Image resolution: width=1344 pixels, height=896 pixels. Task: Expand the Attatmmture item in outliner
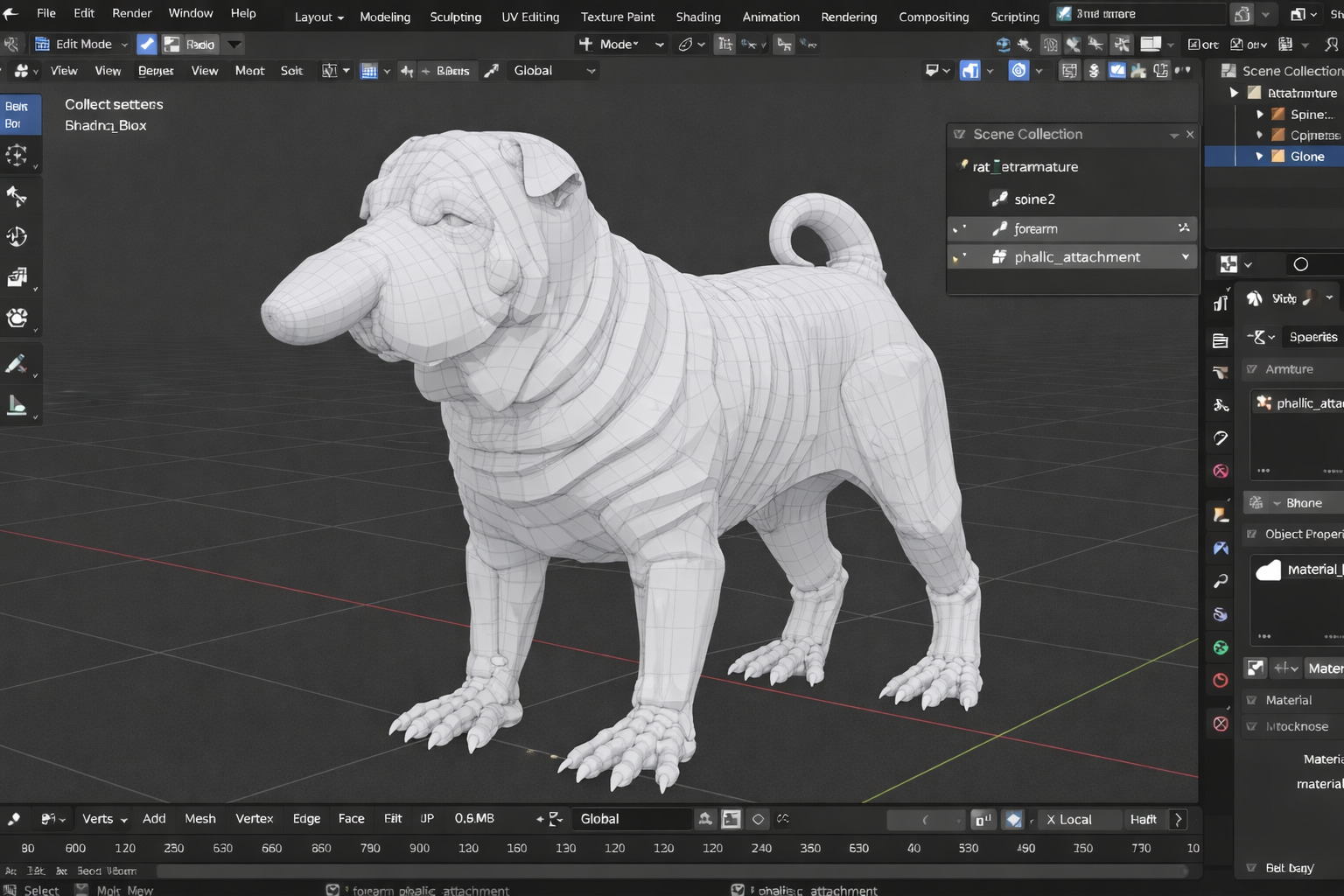pyautogui.click(x=1234, y=93)
